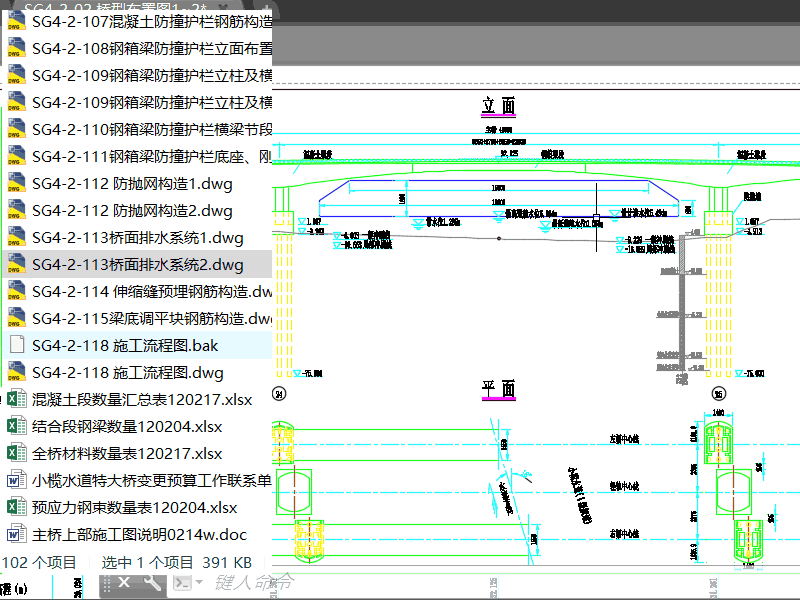The image size is (800, 600).
Task: Select the Word file 小榄水道特大桥变更预算工作联系单
Action: pyautogui.click(x=138, y=481)
